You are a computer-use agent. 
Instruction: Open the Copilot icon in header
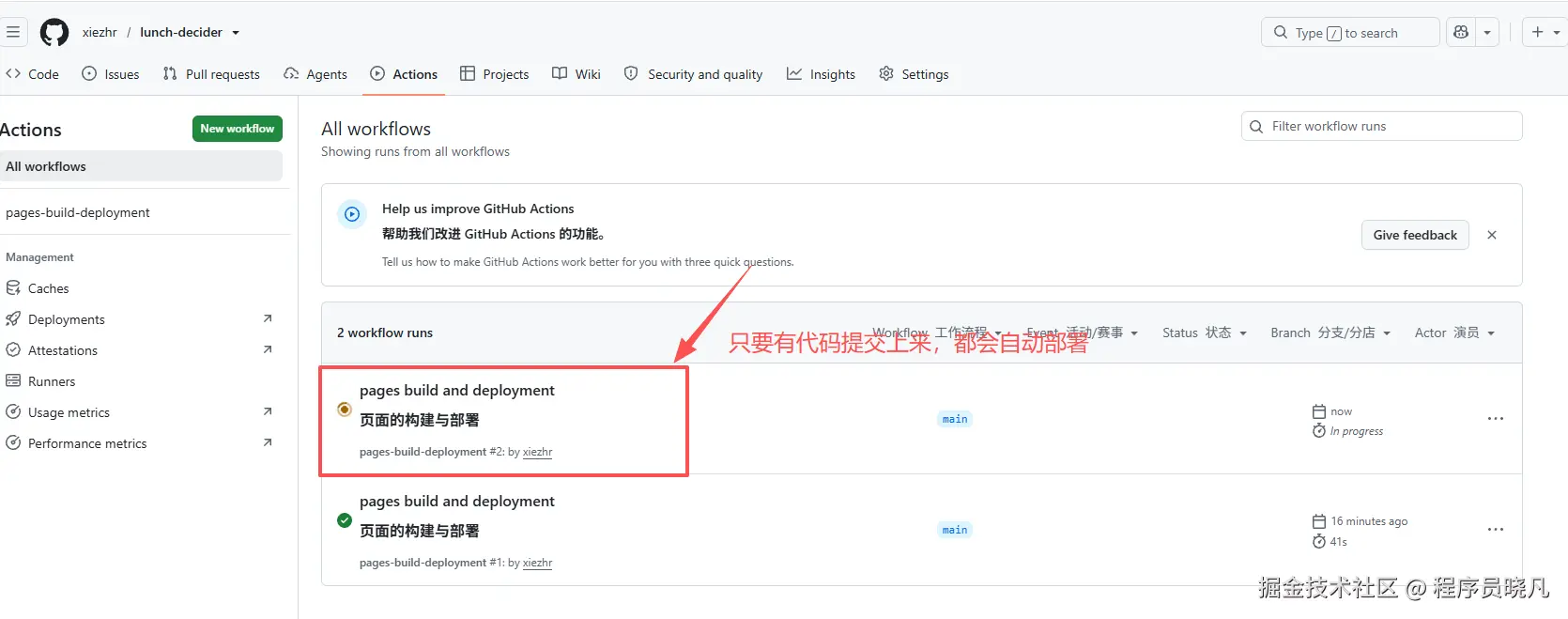1461,32
